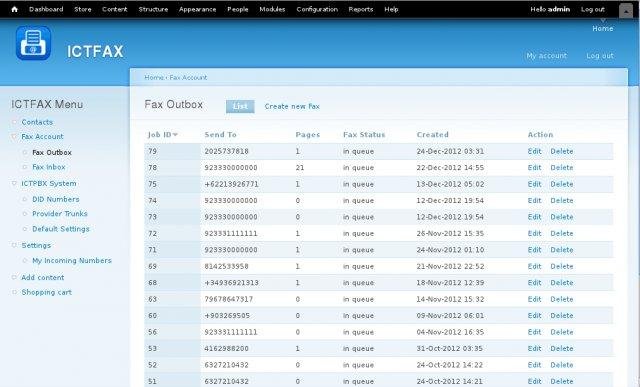The width and height of the screenshot is (640, 387).
Task: Edit fax job 73
Action: pyautogui.click(x=534, y=217)
